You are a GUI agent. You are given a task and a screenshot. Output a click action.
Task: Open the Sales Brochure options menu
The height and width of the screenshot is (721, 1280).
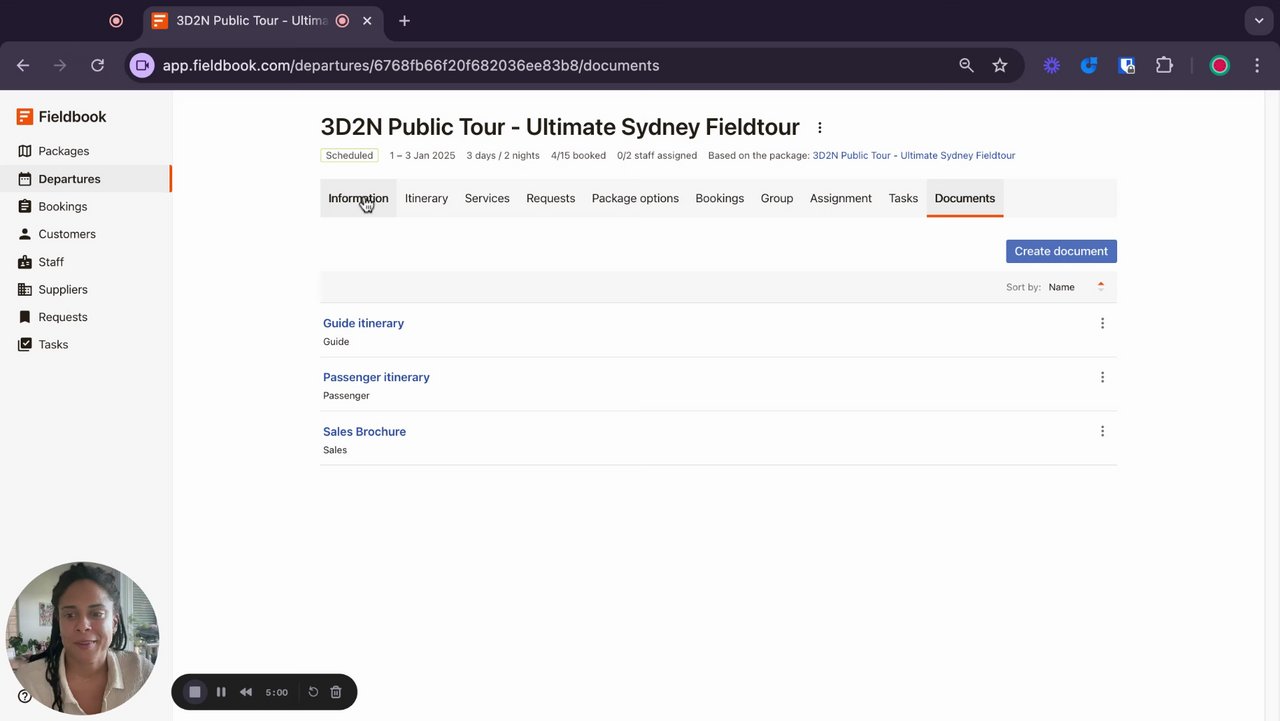pyautogui.click(x=1102, y=431)
